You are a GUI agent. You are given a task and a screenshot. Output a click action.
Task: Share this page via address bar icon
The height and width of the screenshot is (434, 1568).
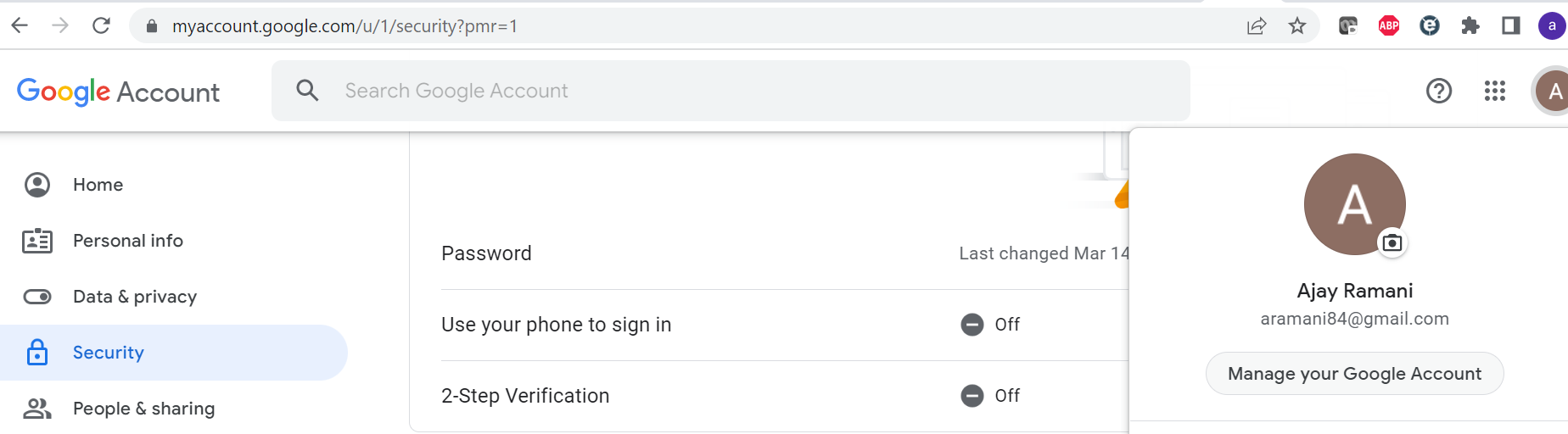(x=1257, y=26)
